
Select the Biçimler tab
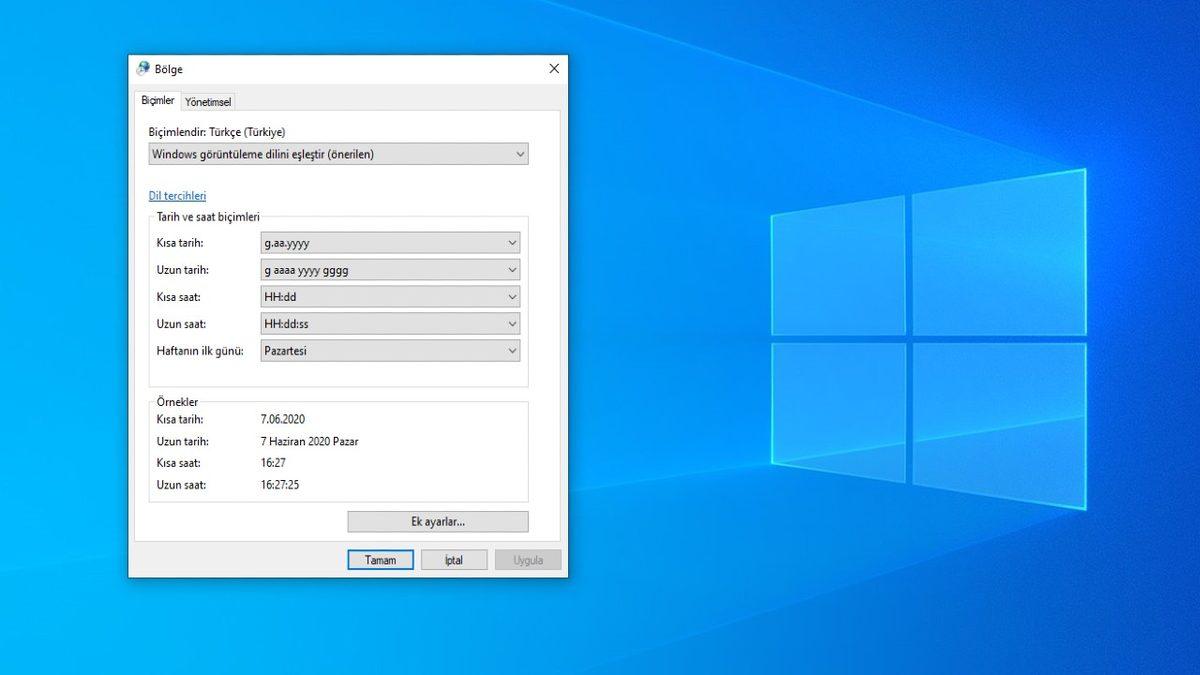point(157,100)
